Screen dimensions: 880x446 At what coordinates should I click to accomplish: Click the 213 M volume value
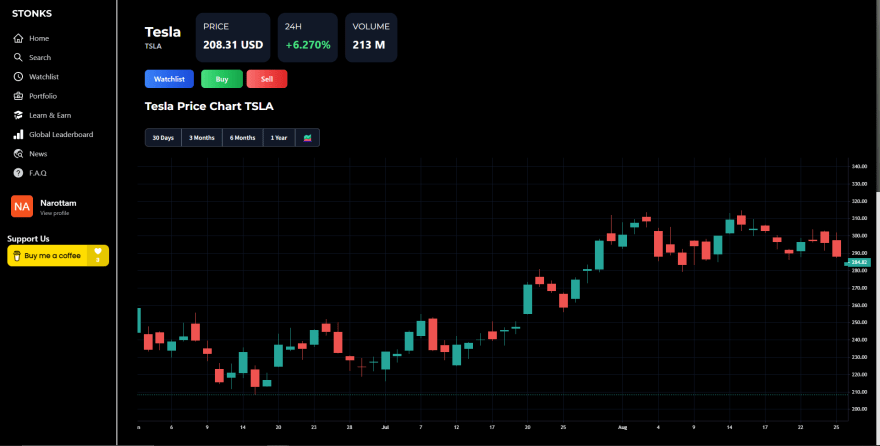[369, 45]
